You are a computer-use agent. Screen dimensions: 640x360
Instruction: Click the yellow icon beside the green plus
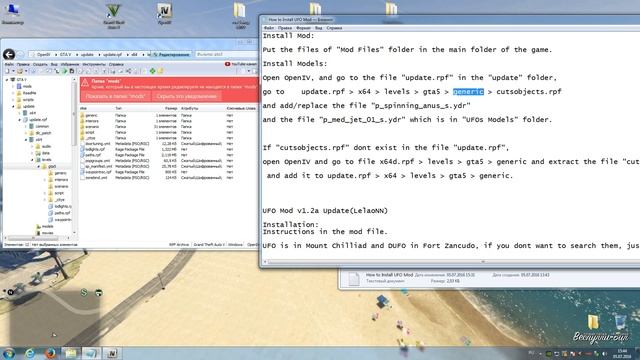tap(160, 71)
